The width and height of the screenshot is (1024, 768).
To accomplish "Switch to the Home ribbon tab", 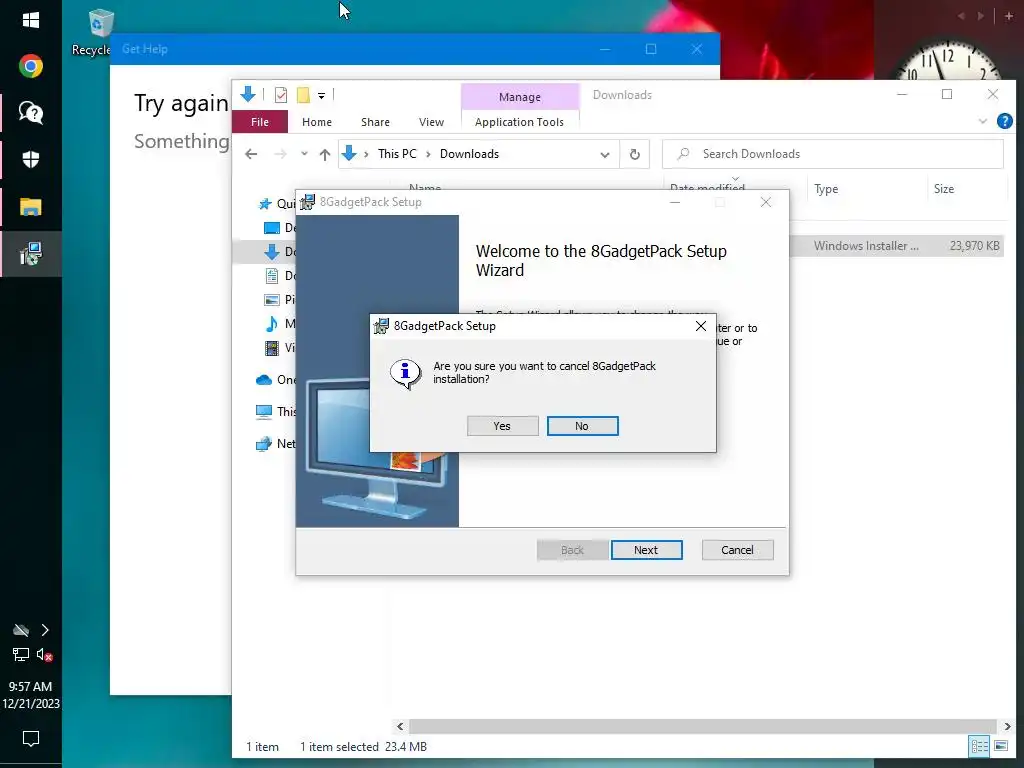I will (x=317, y=122).
